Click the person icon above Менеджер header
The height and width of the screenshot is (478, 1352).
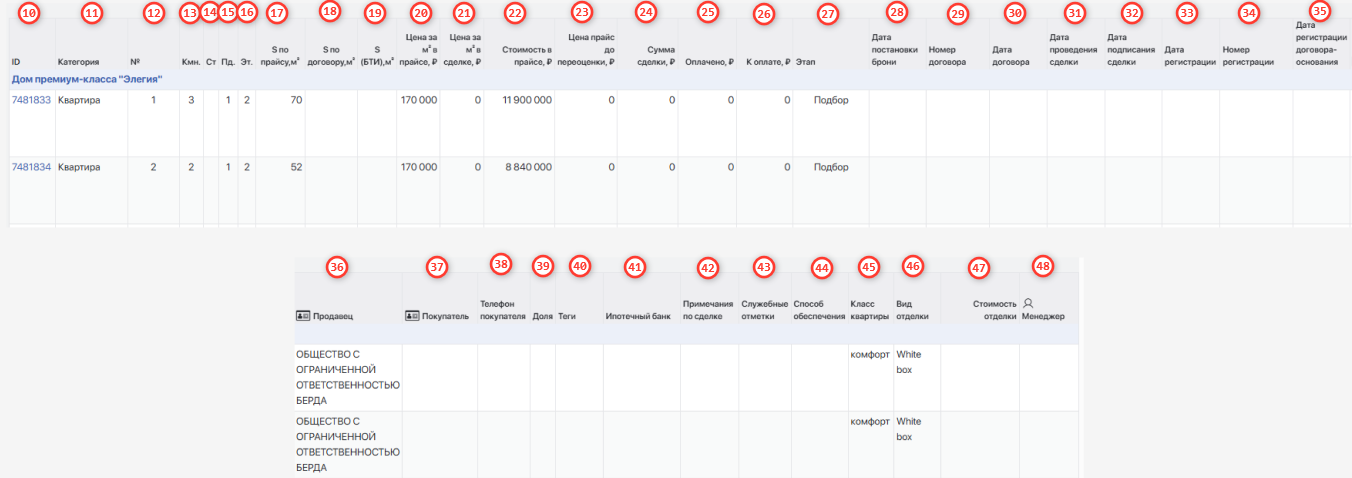[1028, 303]
